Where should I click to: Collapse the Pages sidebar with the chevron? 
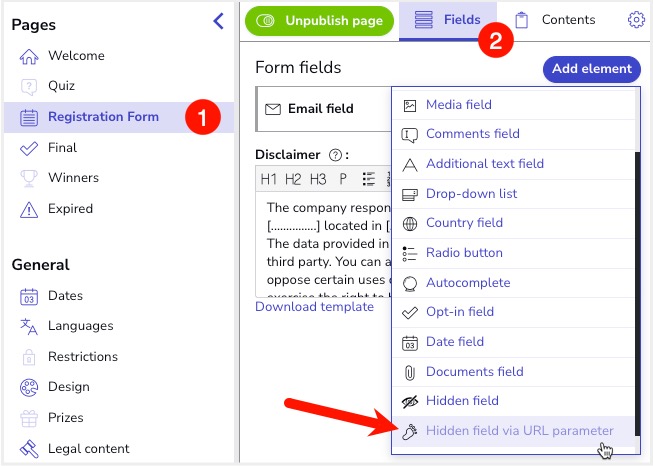(x=219, y=21)
